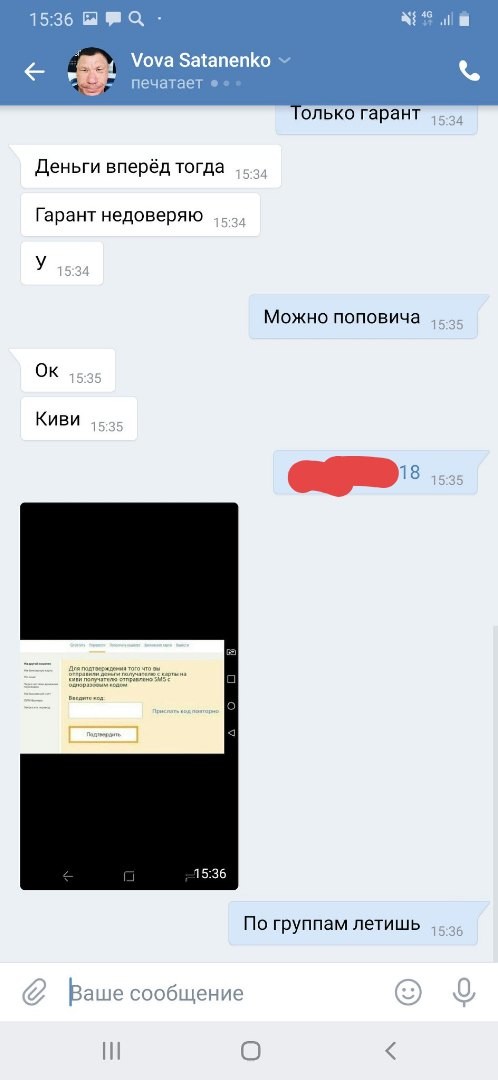Select the "Киви" message bubble

coord(79,419)
